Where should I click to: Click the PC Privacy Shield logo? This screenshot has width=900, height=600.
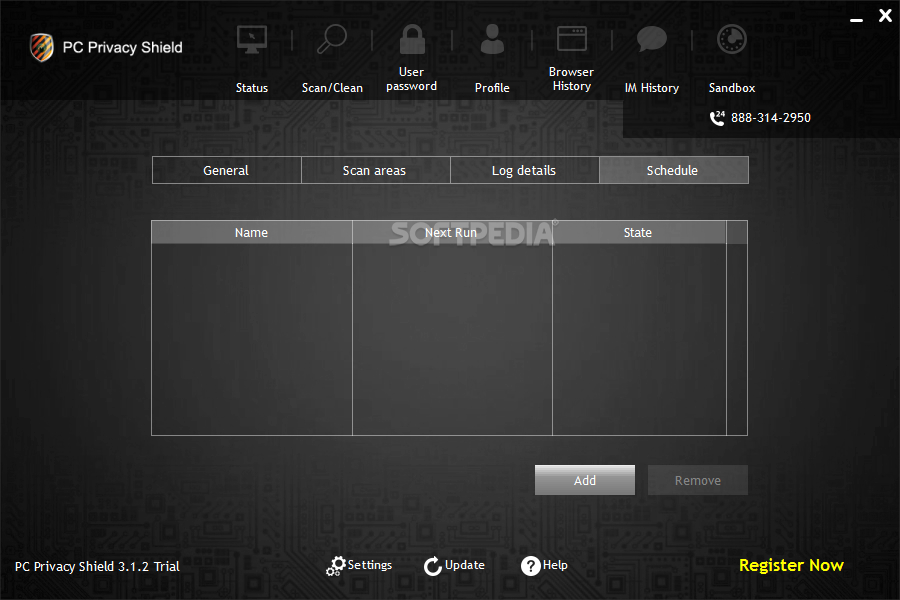(x=42, y=47)
